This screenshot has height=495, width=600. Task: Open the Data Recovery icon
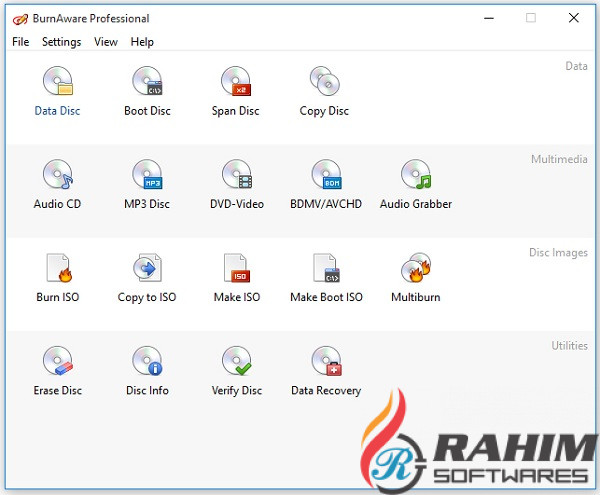tap(326, 361)
